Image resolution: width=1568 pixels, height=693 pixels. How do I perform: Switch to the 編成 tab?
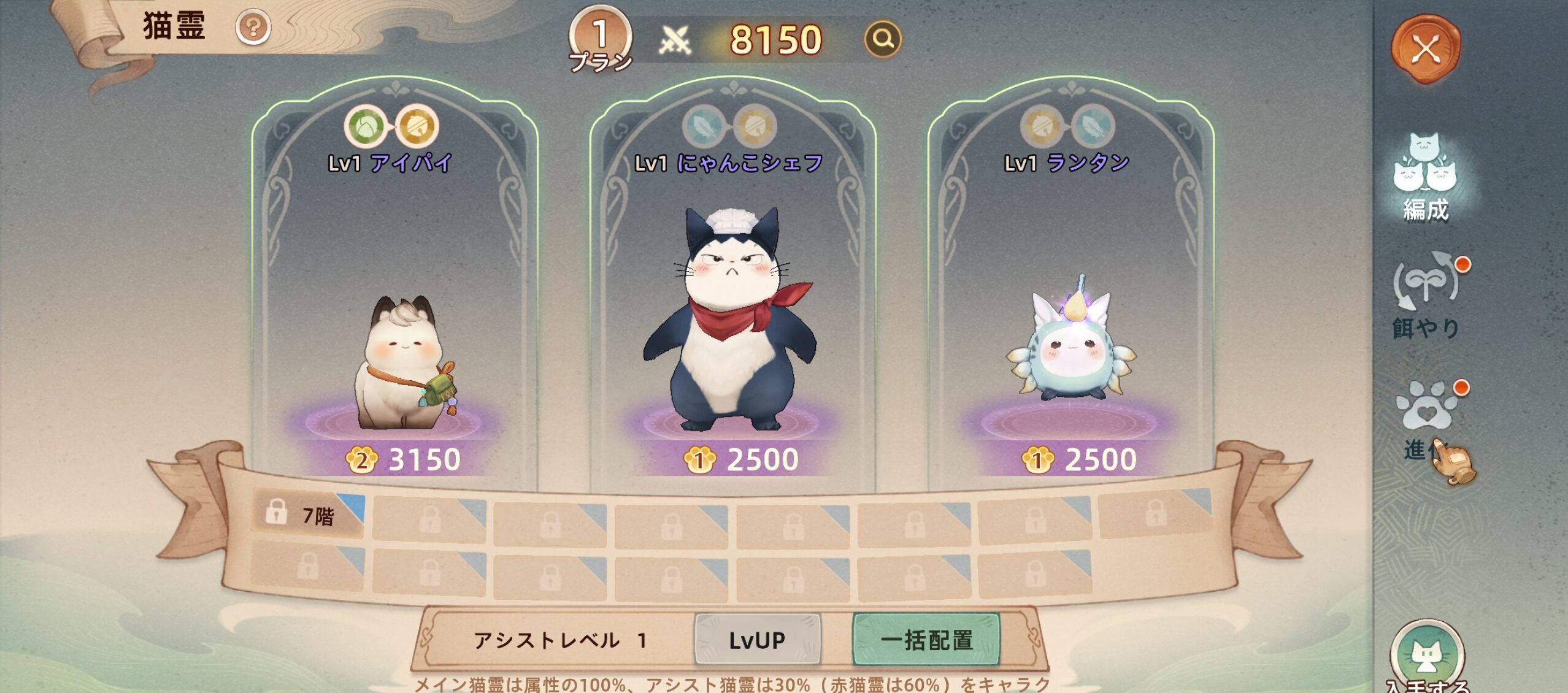point(1426,178)
